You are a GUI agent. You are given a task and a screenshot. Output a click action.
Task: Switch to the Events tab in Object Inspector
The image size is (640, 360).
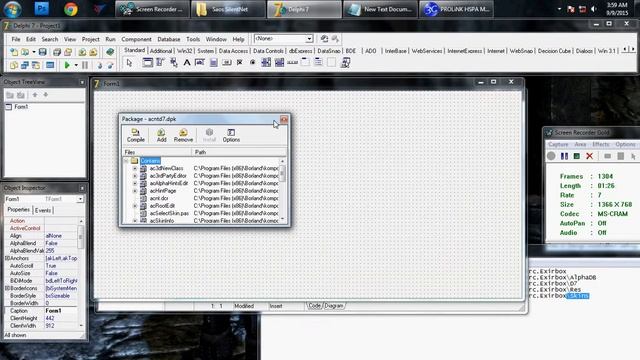click(42, 210)
